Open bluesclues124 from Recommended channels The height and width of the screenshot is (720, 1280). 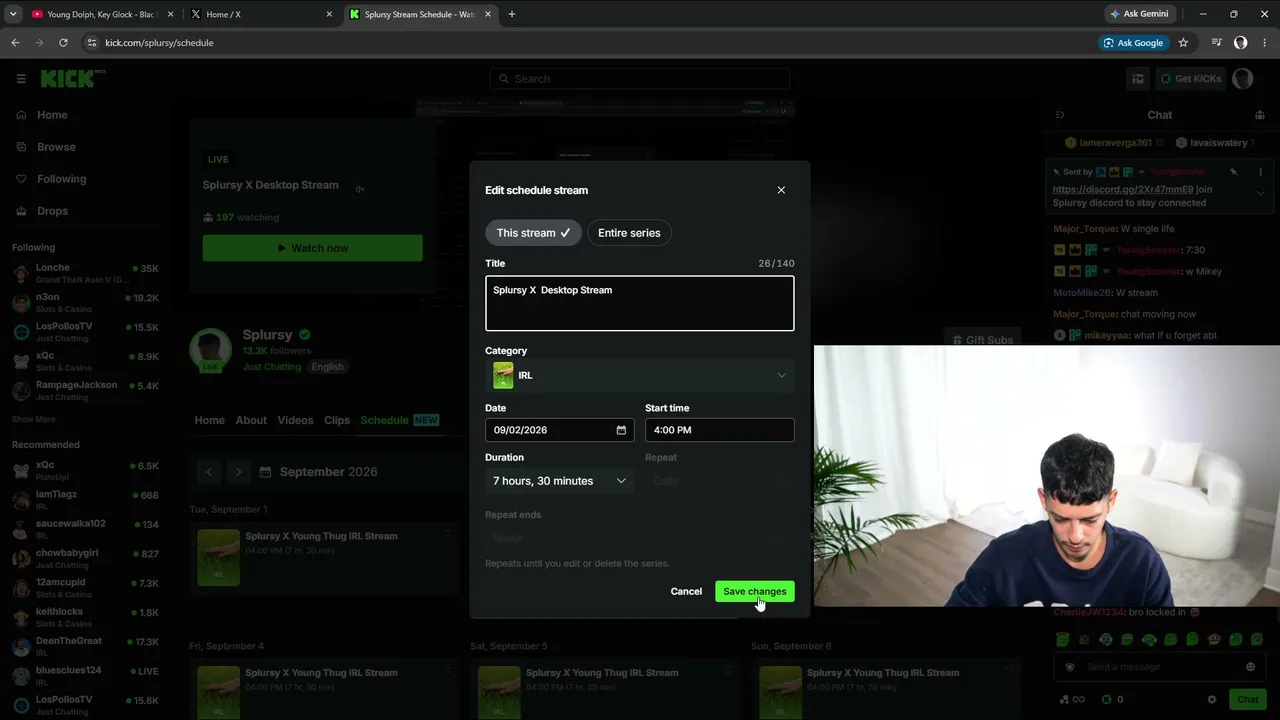[x=85, y=675]
